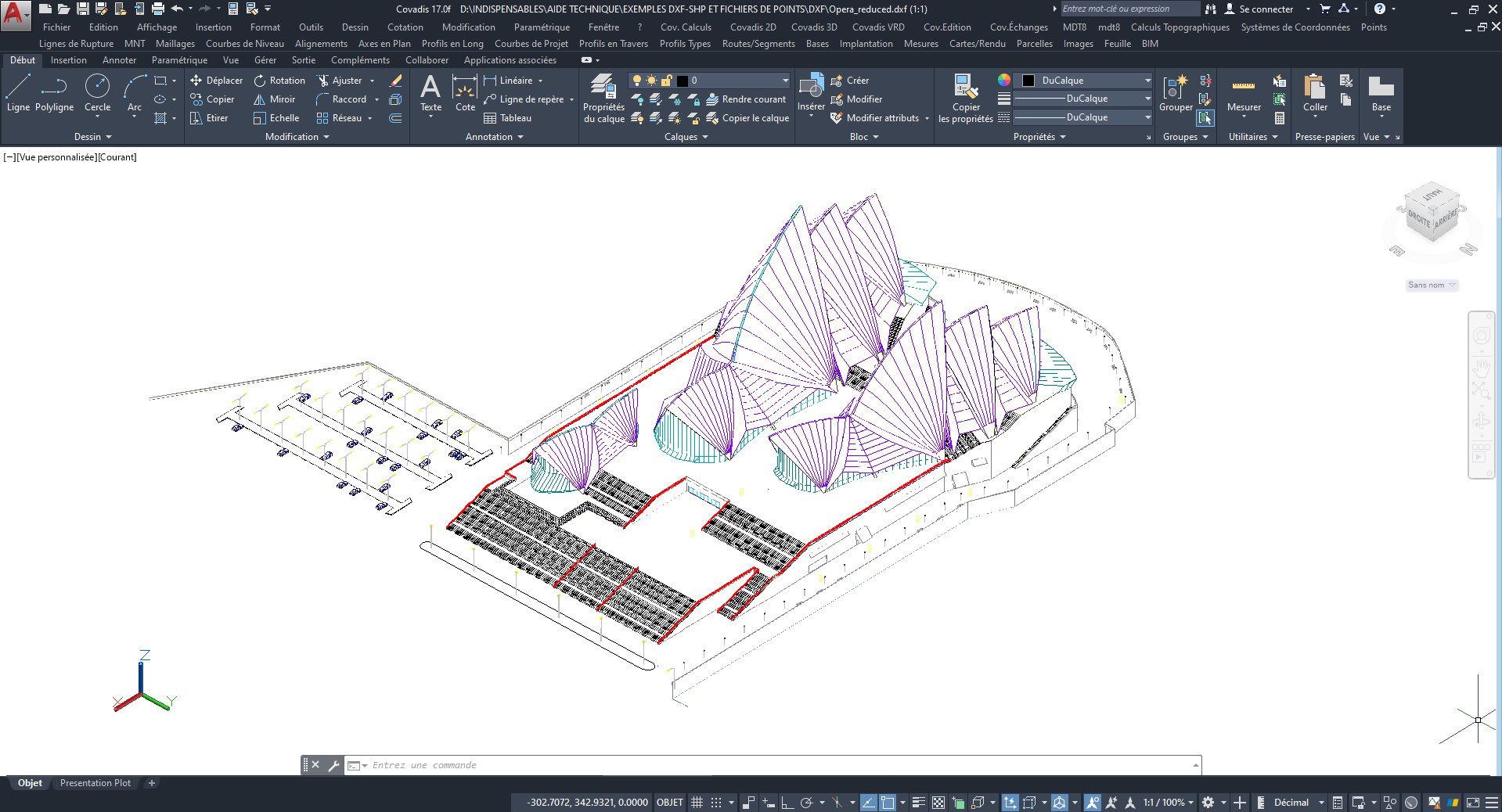
Task: Activate the Cercle tool
Action: 97,94
